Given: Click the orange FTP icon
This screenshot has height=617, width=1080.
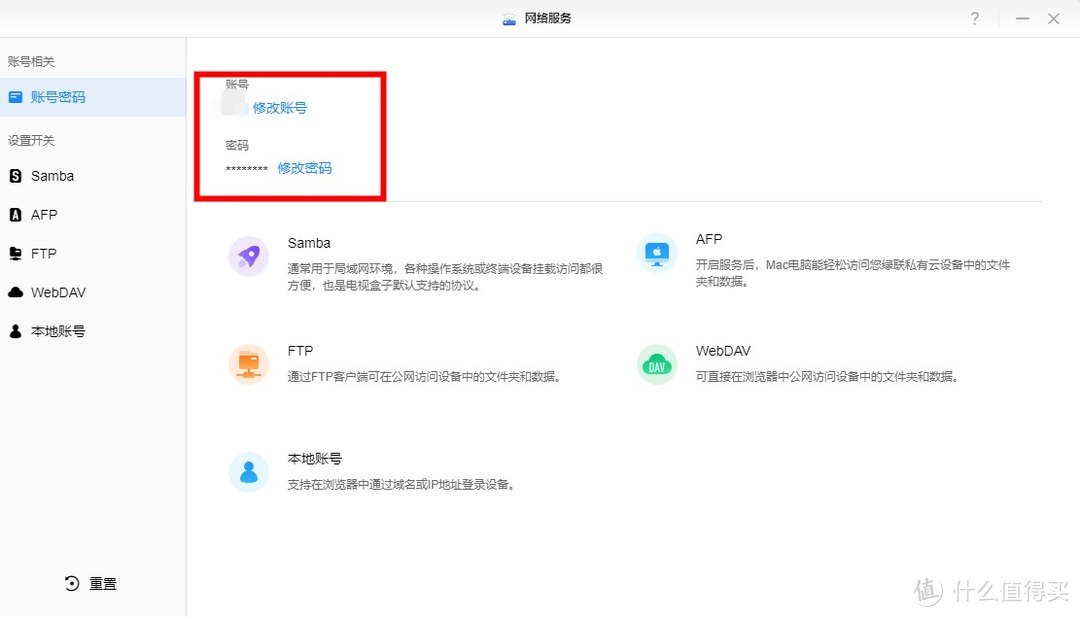Looking at the screenshot, I should (x=248, y=364).
